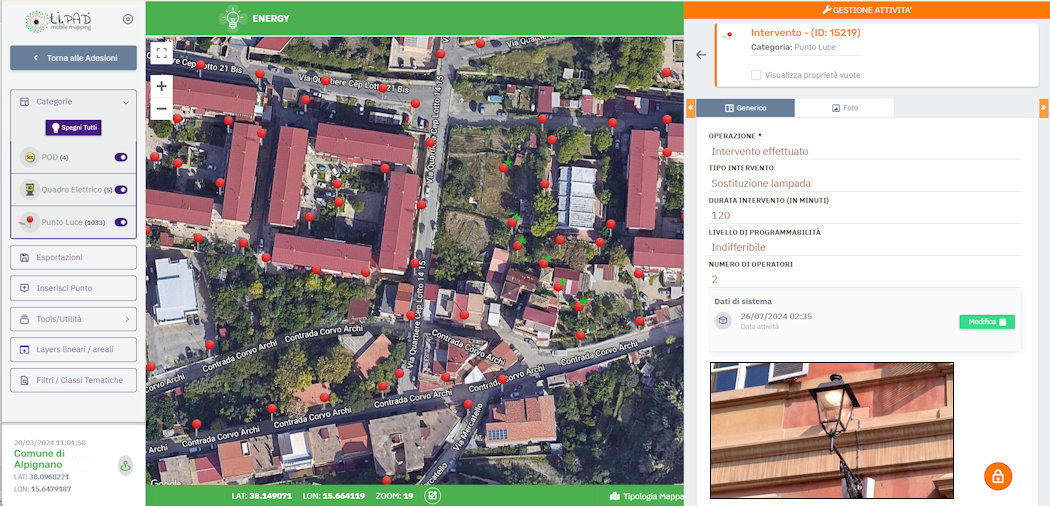The width and height of the screenshot is (1050, 506).
Task: Collapse the Categorie section
Action: coord(126,102)
